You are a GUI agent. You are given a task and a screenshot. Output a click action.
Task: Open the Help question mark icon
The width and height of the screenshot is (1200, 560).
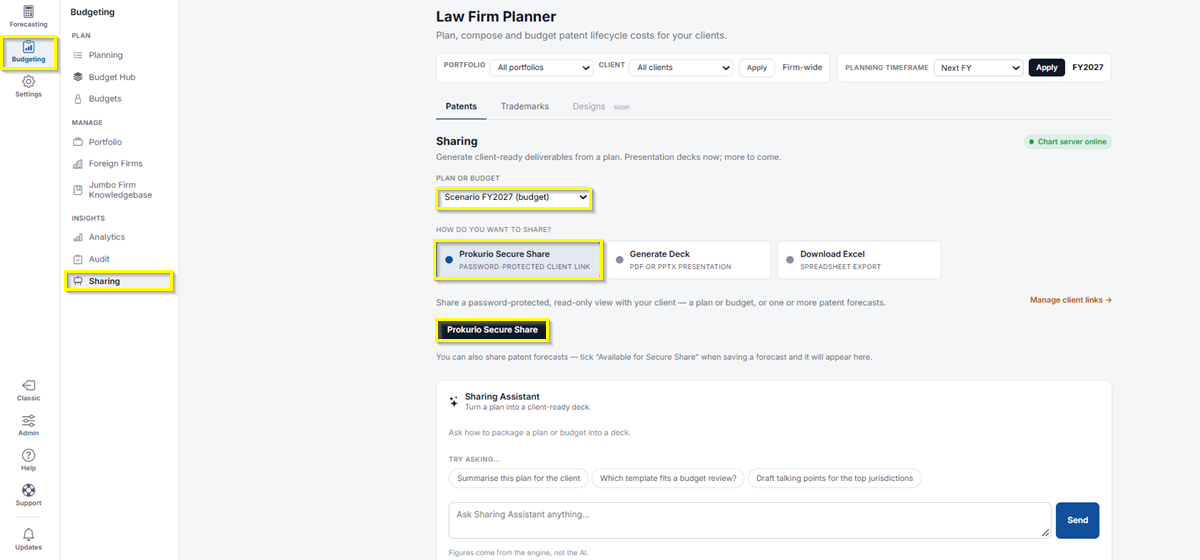28,455
